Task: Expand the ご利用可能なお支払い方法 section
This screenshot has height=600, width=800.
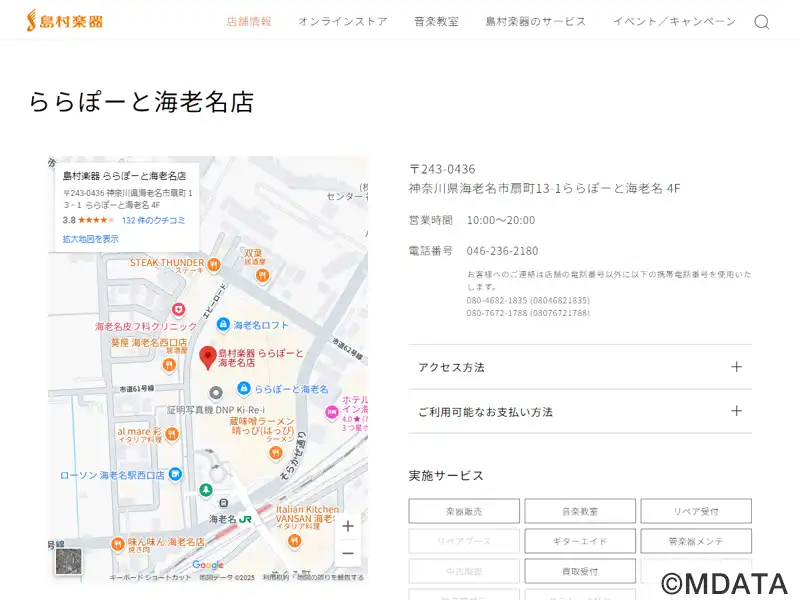Action: (x=580, y=411)
